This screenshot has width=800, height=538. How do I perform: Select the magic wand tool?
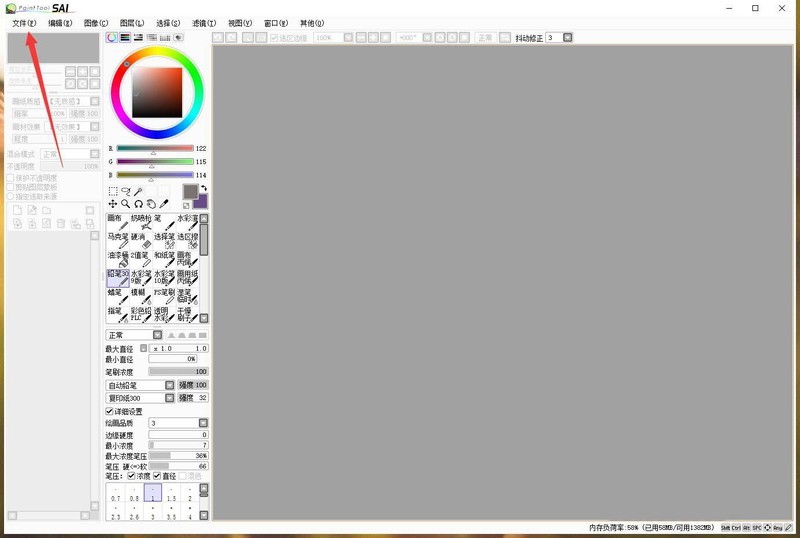click(x=139, y=191)
